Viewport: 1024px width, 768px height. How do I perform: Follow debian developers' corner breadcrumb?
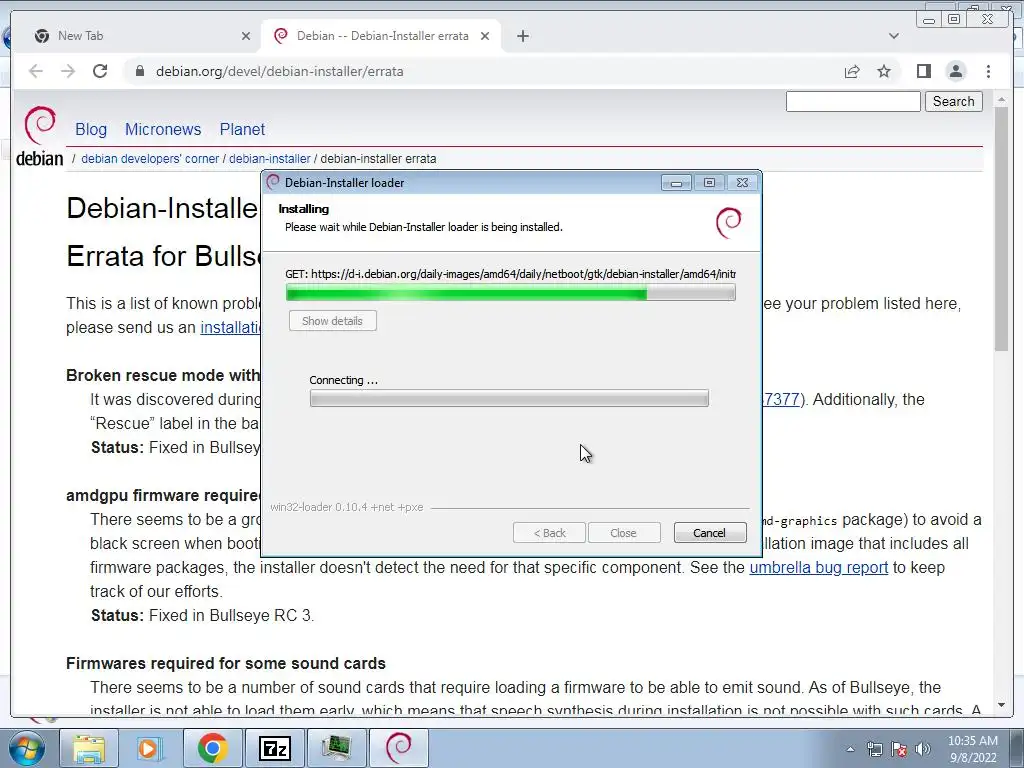(150, 159)
